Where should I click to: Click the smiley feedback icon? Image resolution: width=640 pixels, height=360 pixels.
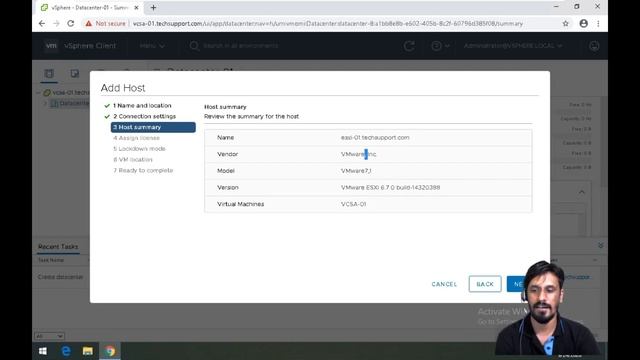click(x=594, y=46)
